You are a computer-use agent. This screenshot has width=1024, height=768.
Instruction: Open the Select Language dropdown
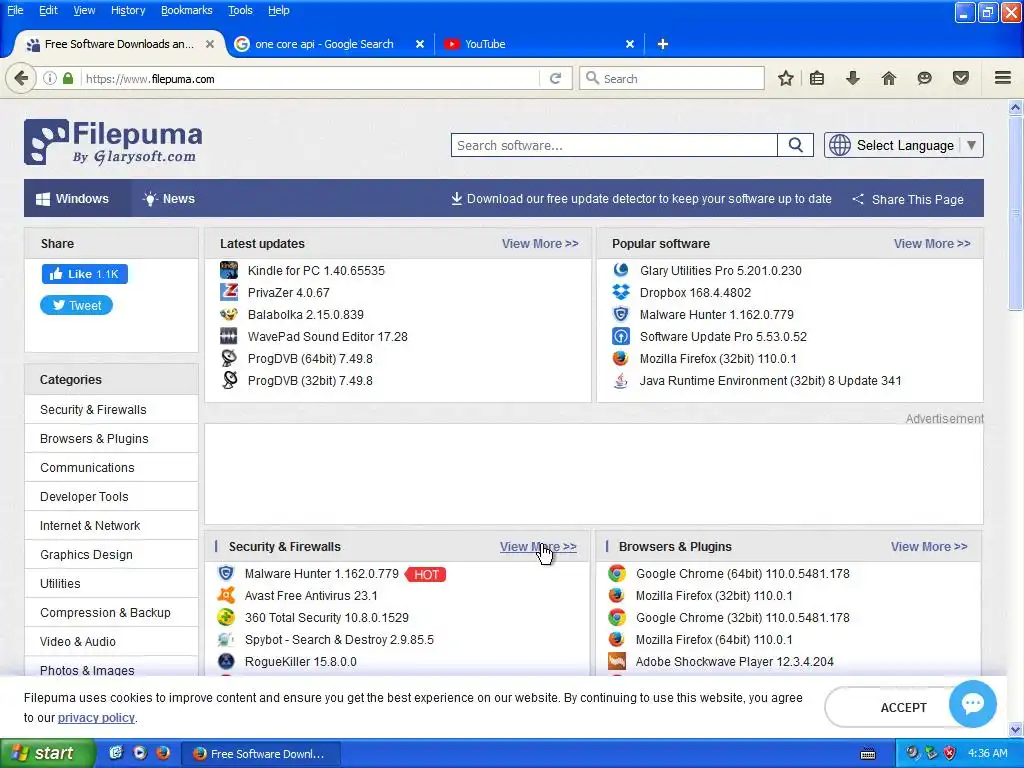[904, 145]
